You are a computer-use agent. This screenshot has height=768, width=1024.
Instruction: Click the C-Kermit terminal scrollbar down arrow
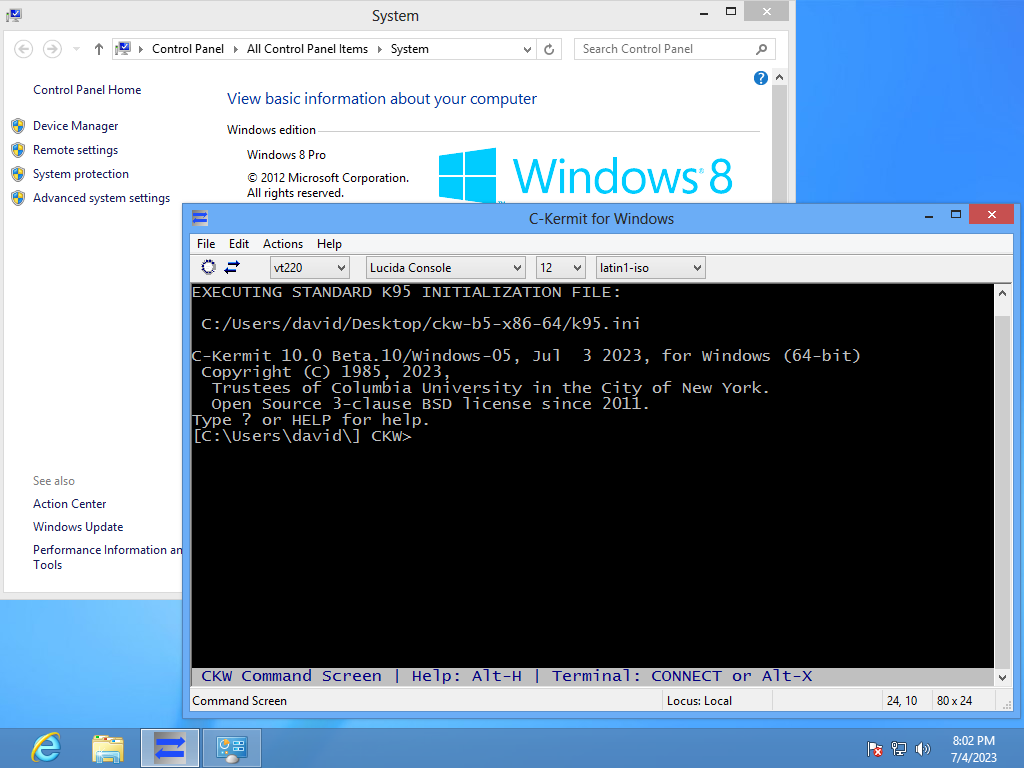click(1002, 678)
